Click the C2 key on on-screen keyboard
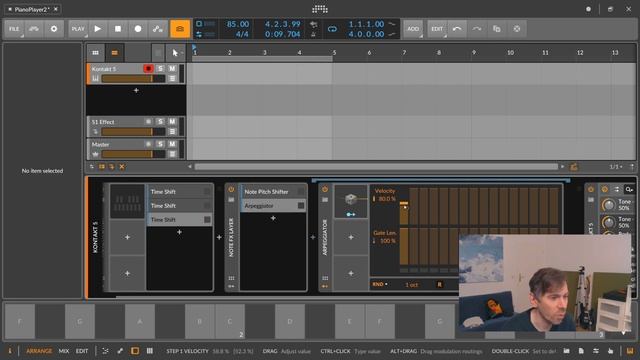Viewport: 640px width, 360px height. click(x=230, y=321)
